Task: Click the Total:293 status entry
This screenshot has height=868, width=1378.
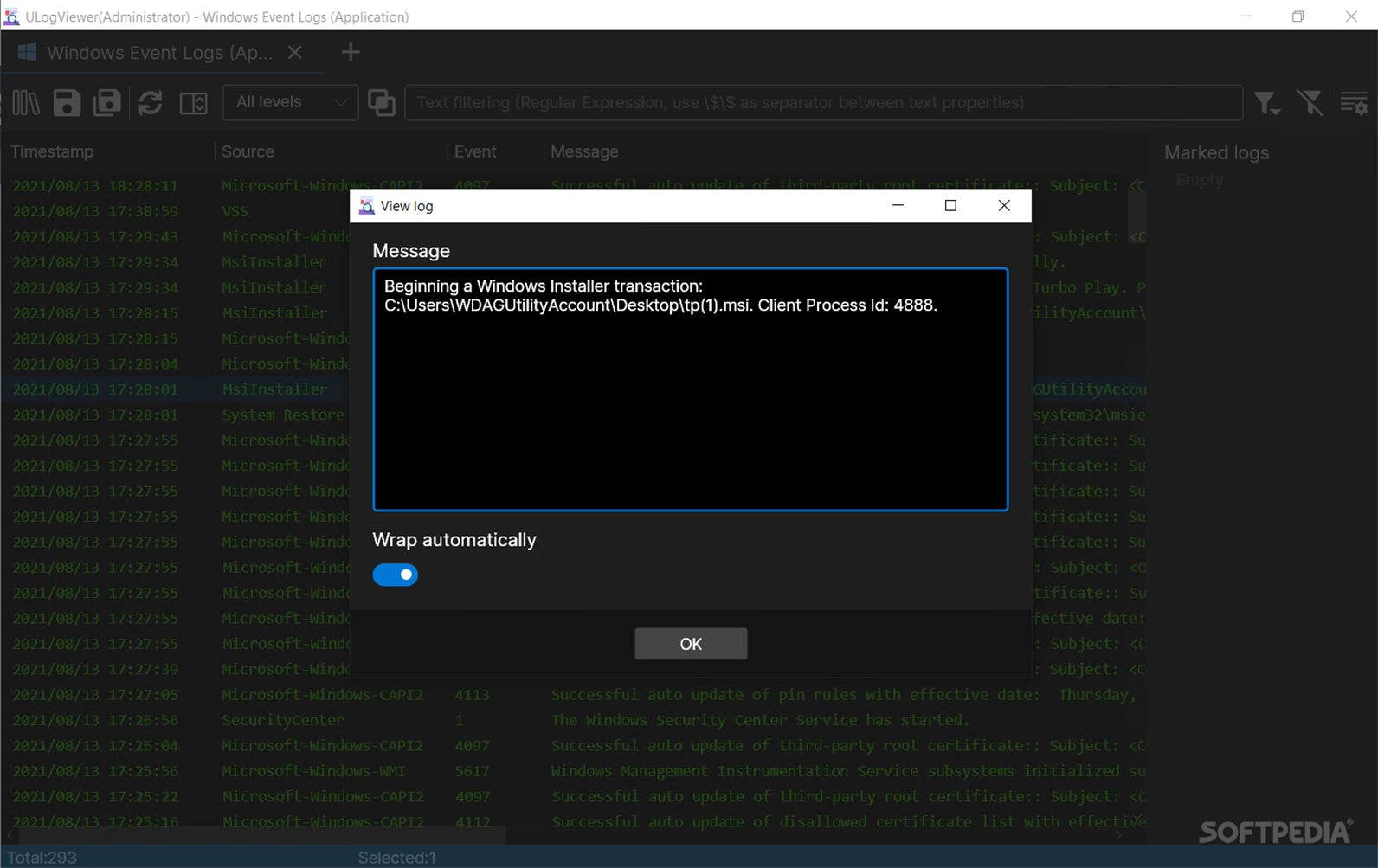Action: [42, 858]
